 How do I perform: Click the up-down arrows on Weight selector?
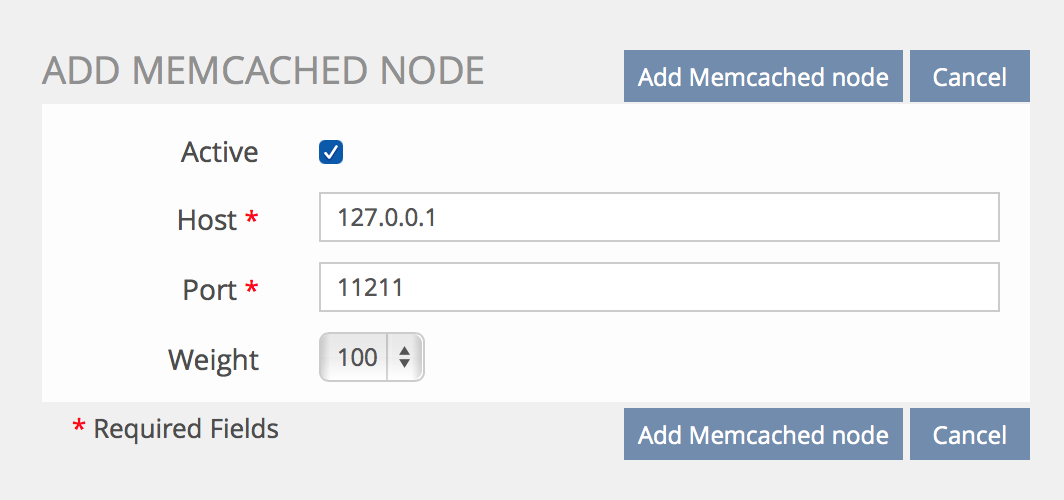(404, 357)
